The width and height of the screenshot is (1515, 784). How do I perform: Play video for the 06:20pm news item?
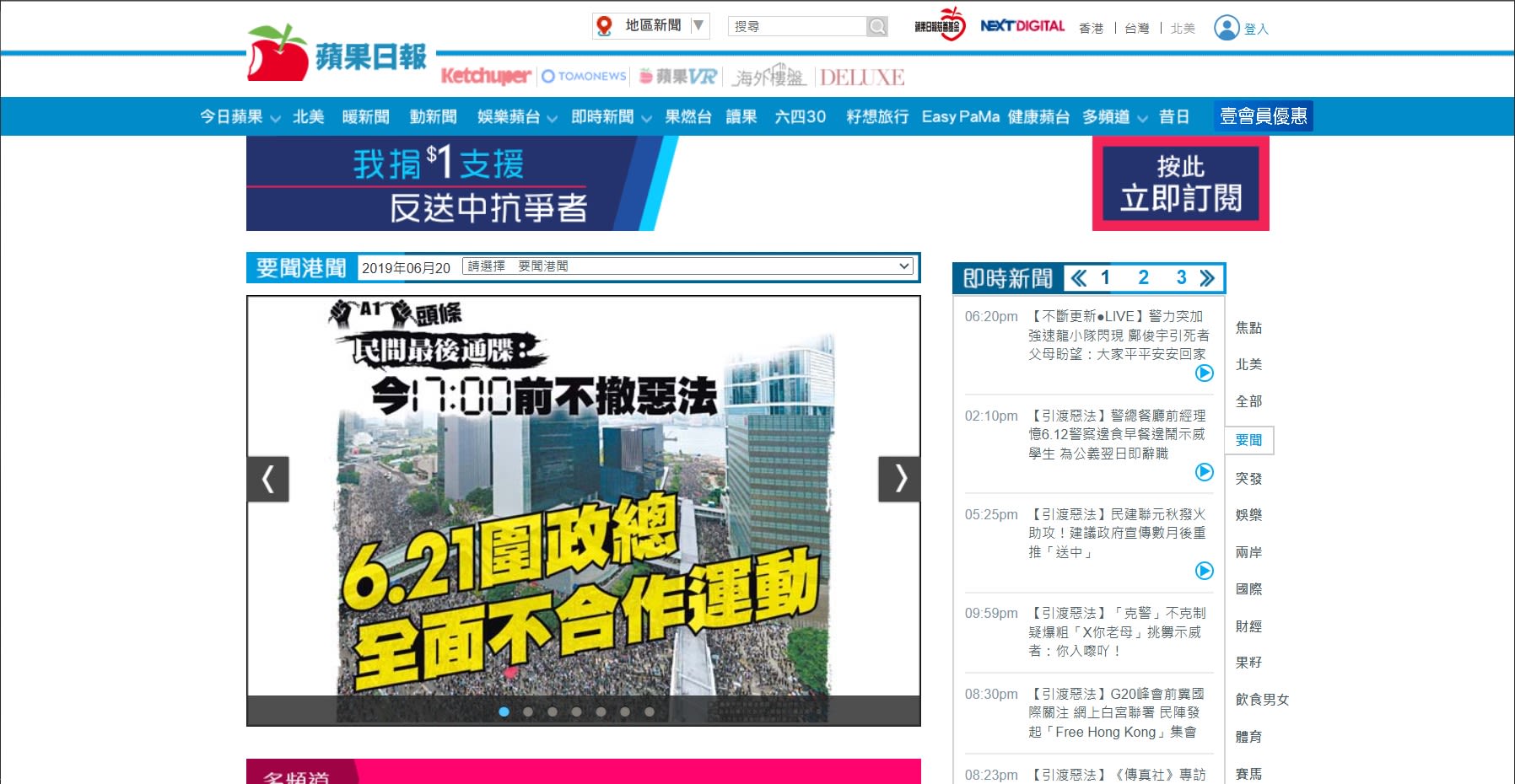point(1204,373)
